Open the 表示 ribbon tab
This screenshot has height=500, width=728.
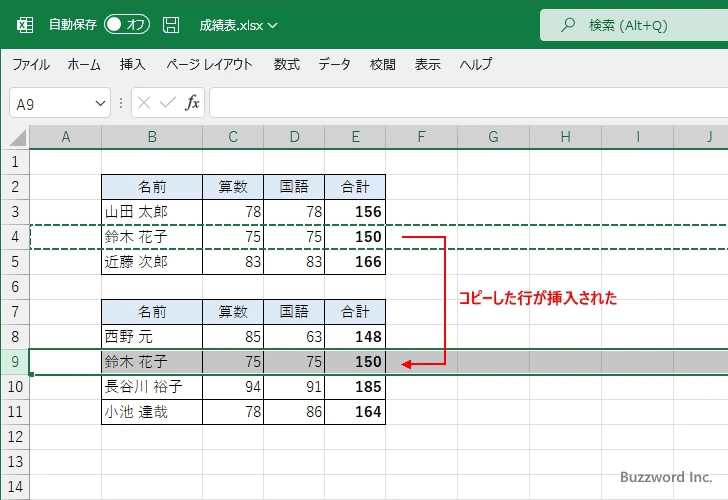point(428,64)
